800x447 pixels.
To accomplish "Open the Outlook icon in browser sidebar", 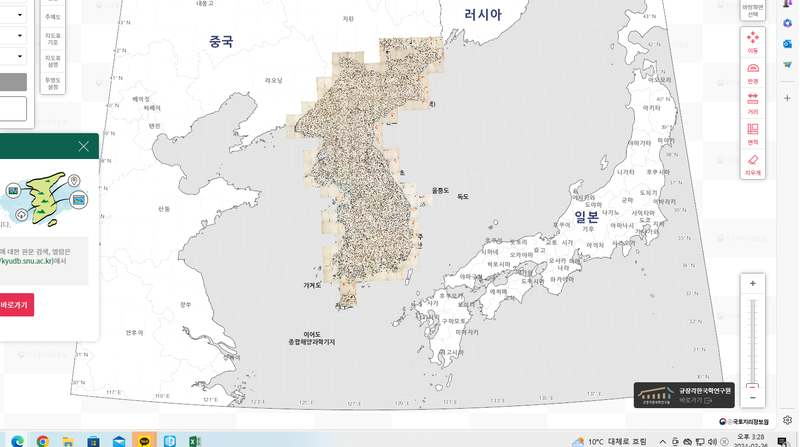I will coord(788,43).
